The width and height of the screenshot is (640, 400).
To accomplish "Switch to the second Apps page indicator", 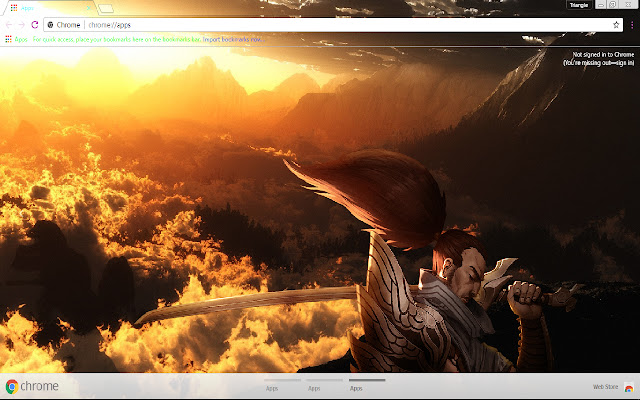I will pos(324,385).
